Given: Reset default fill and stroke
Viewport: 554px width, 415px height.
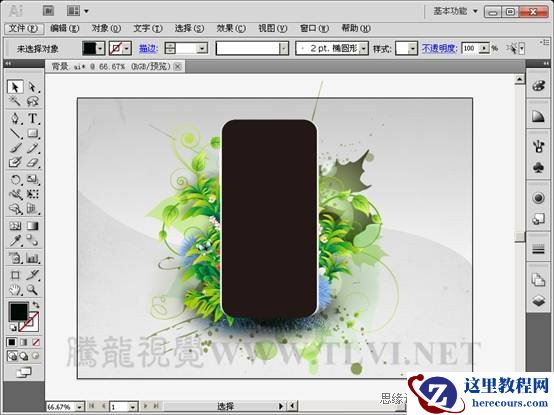Looking at the screenshot, I should pyautogui.click(x=12, y=328).
